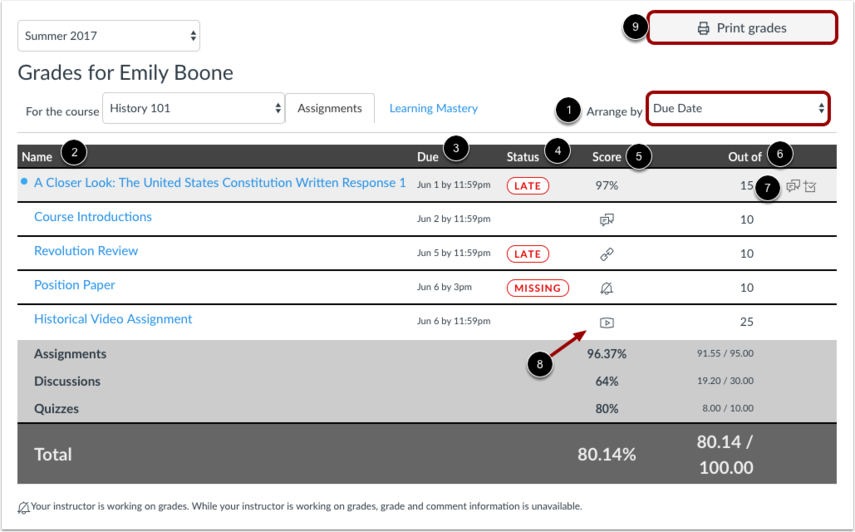Click the muted bell icon for Position Paper
Viewport: 855px width, 532px height.
coord(606,288)
